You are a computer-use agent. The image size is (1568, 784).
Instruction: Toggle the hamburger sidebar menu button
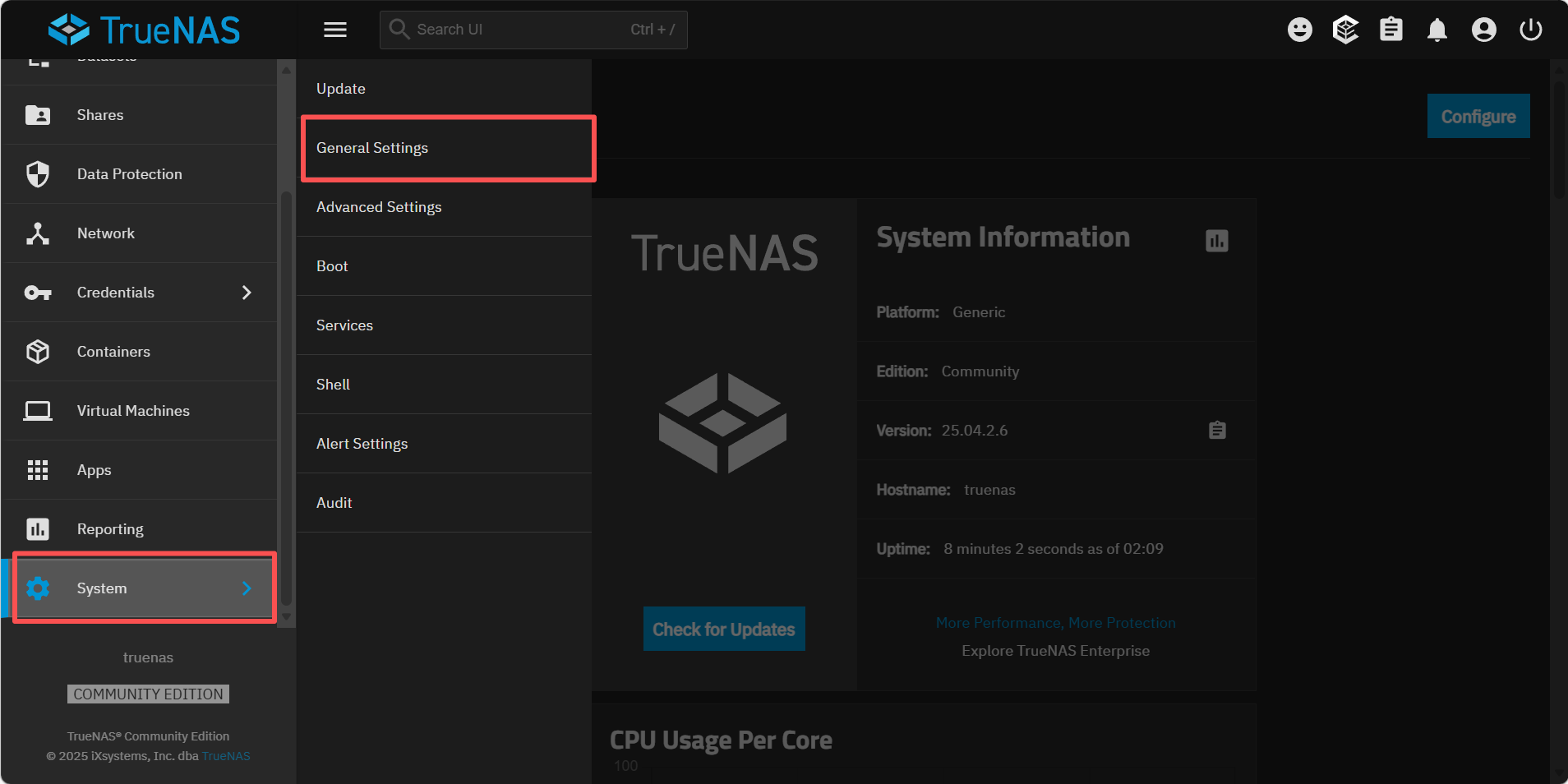point(335,30)
